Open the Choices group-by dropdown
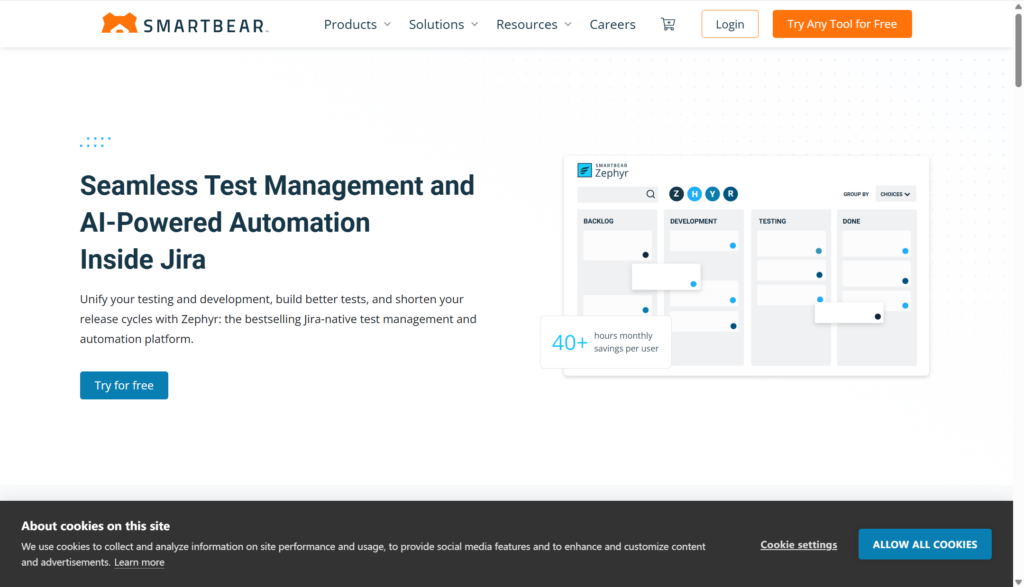Screen dimensions: 1024x587 tap(896, 194)
